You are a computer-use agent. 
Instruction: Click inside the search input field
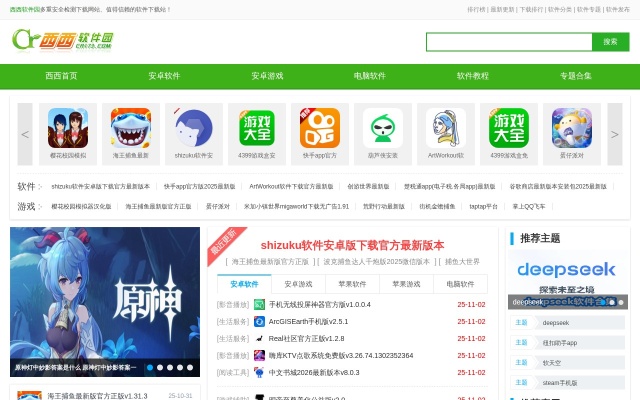pyautogui.click(x=508, y=42)
